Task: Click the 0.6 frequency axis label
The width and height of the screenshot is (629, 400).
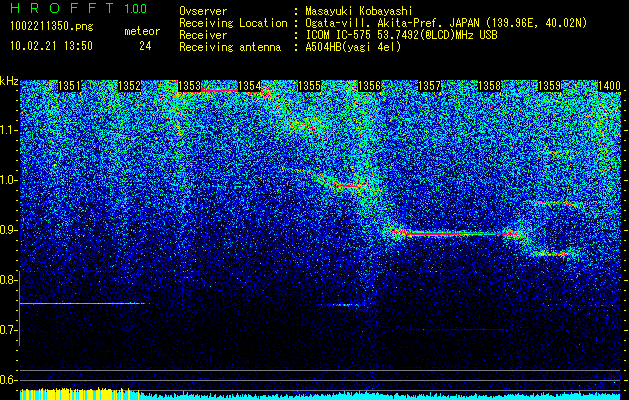Action: pyautogui.click(x=8, y=380)
